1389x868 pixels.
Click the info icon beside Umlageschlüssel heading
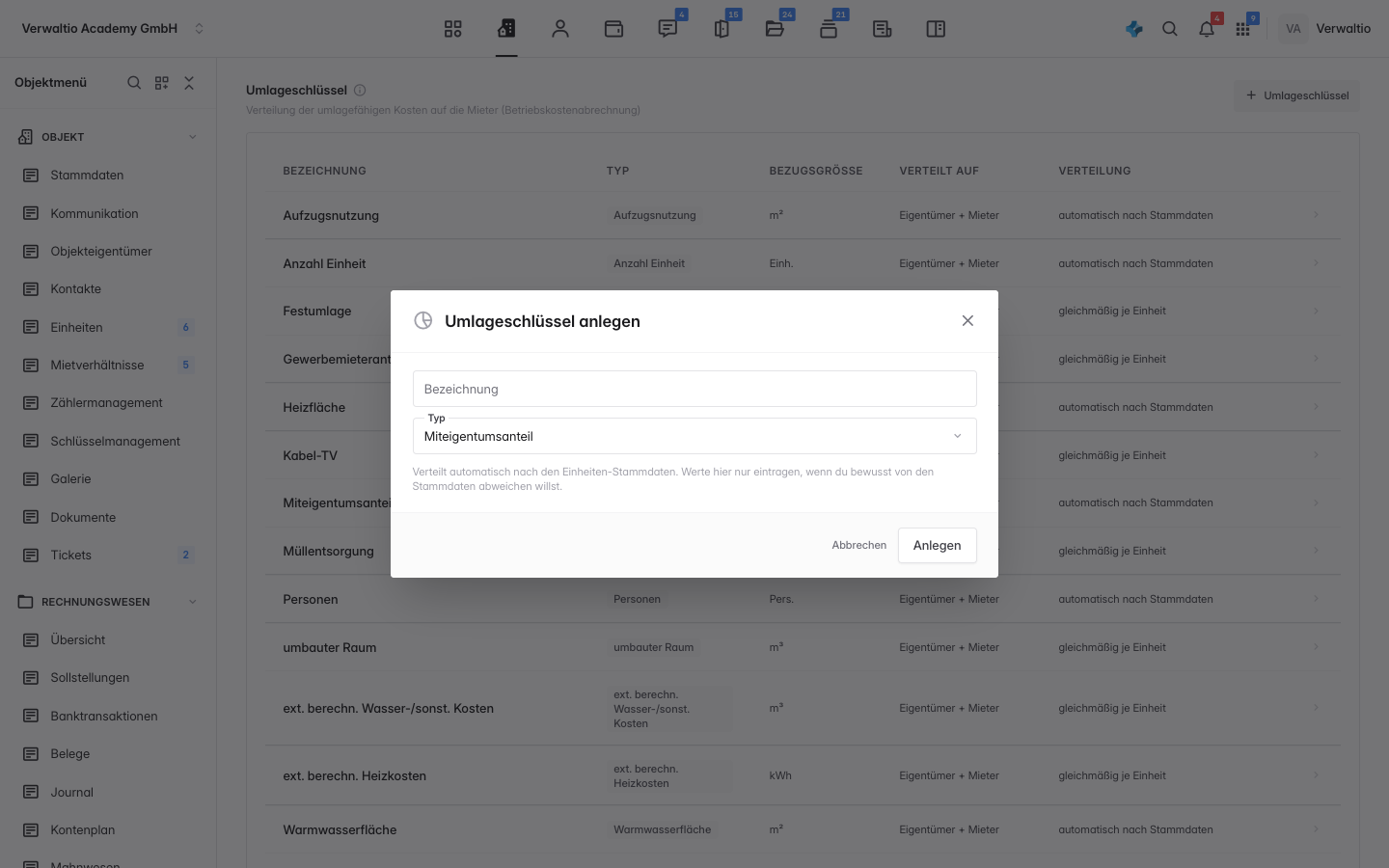[360, 90]
